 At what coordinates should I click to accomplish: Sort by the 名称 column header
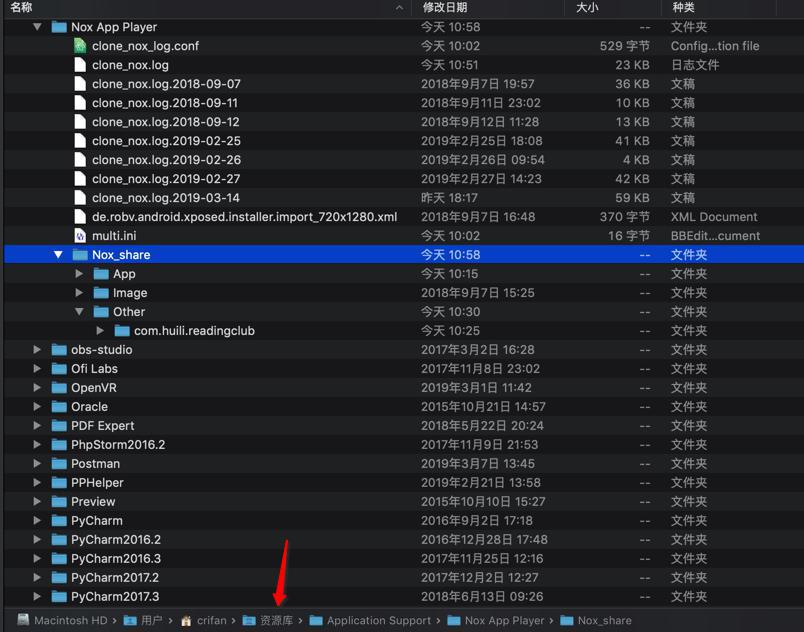(x=21, y=7)
